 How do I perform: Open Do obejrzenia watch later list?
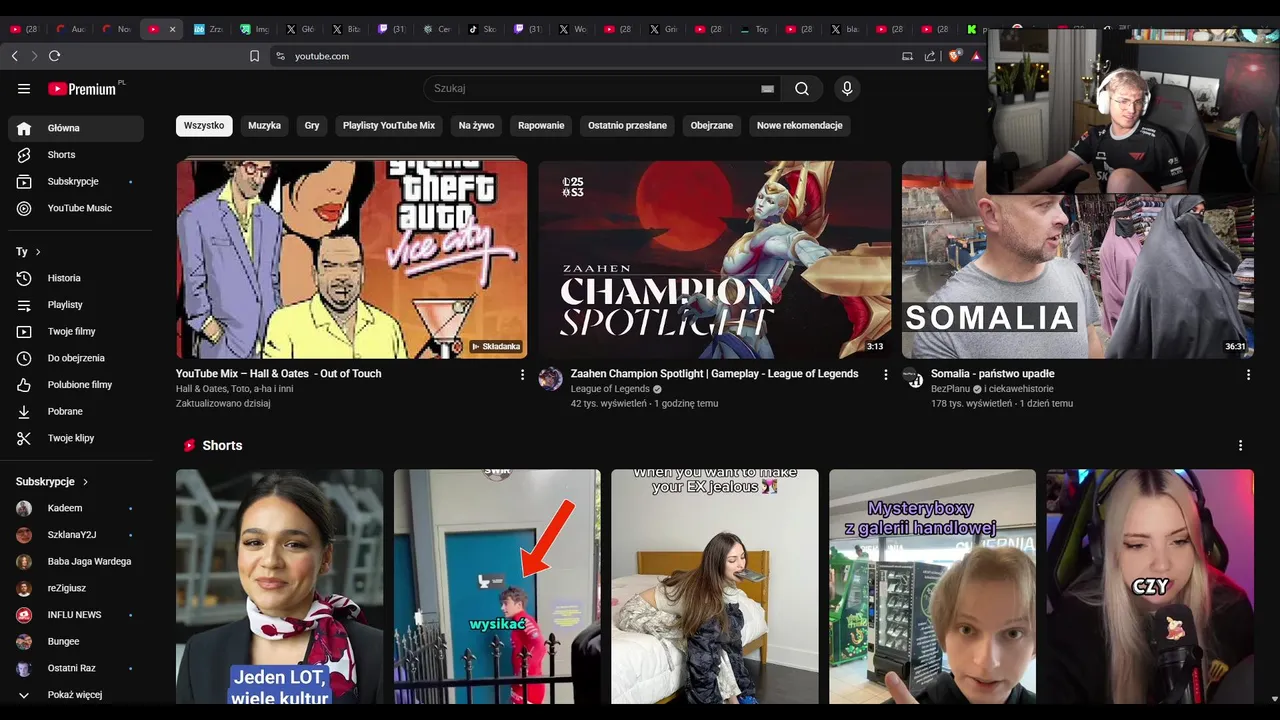(76, 358)
